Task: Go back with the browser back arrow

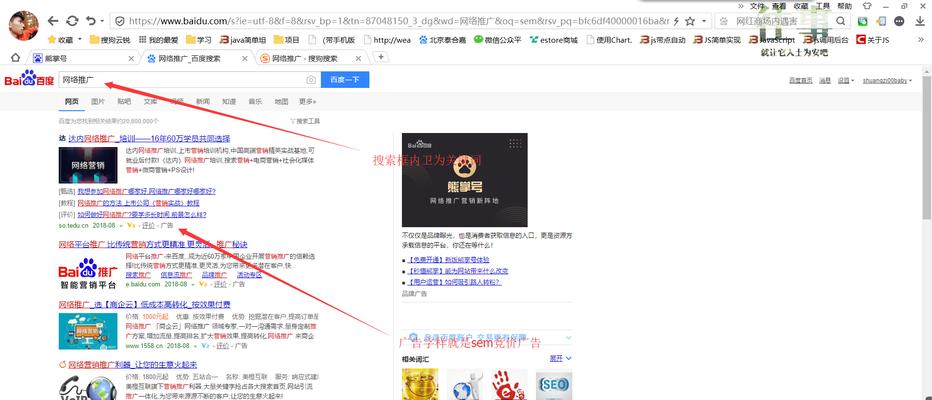Action: [x=53, y=21]
